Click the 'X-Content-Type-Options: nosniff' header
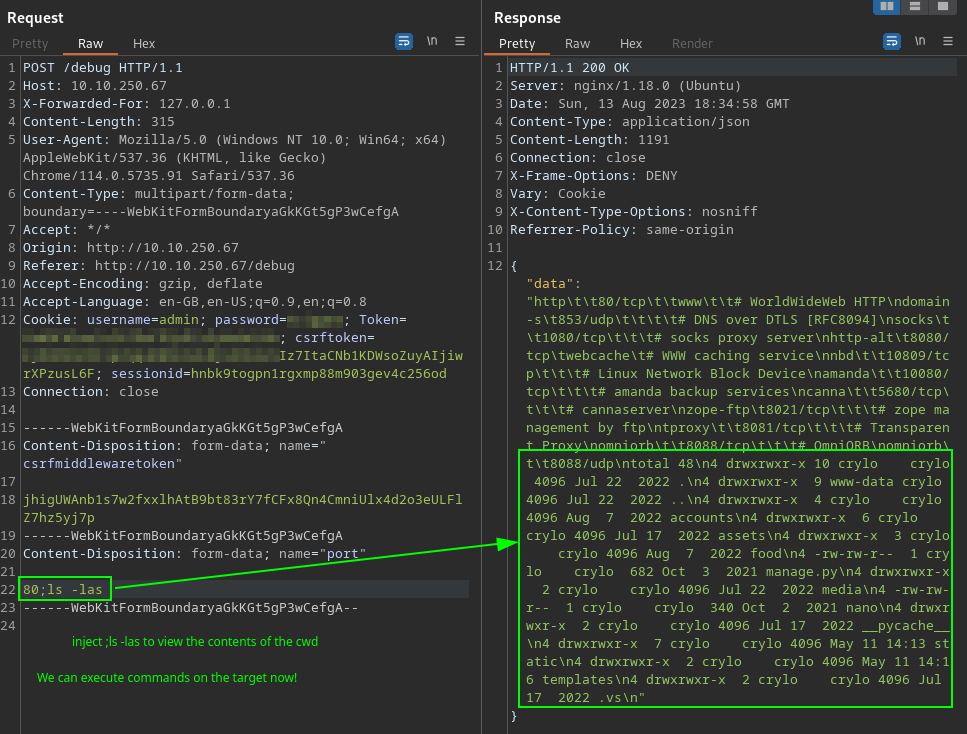This screenshot has height=734, width=967. point(633,212)
